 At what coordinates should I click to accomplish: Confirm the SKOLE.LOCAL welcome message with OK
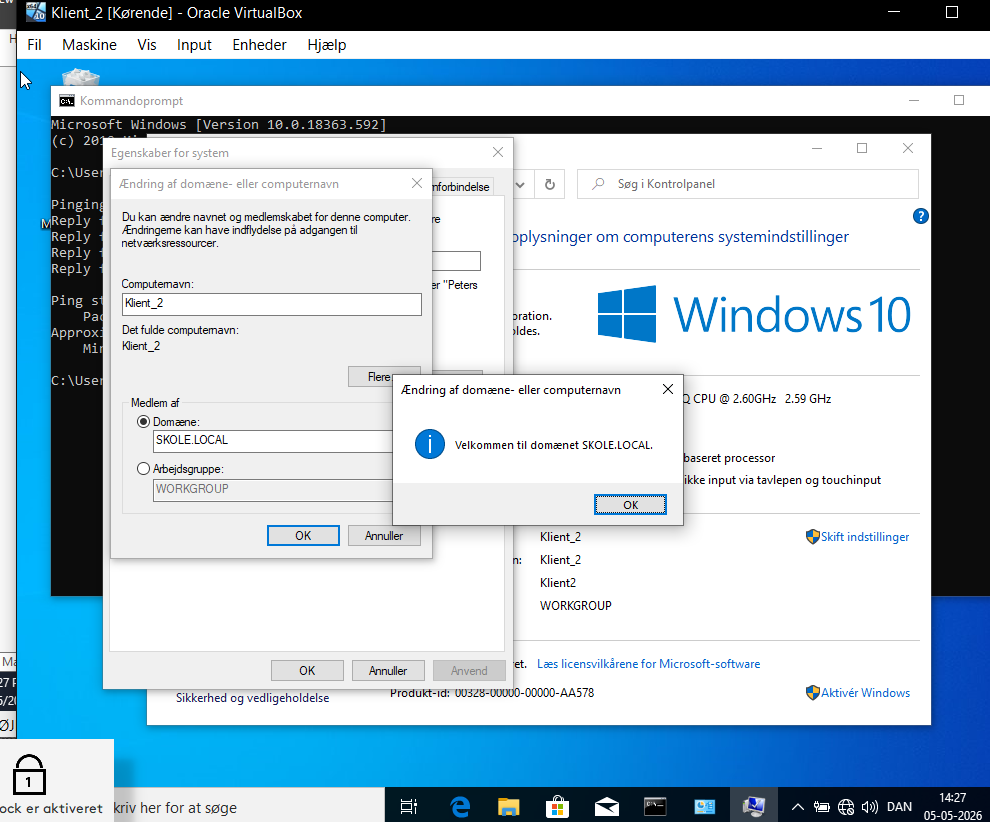pos(630,504)
